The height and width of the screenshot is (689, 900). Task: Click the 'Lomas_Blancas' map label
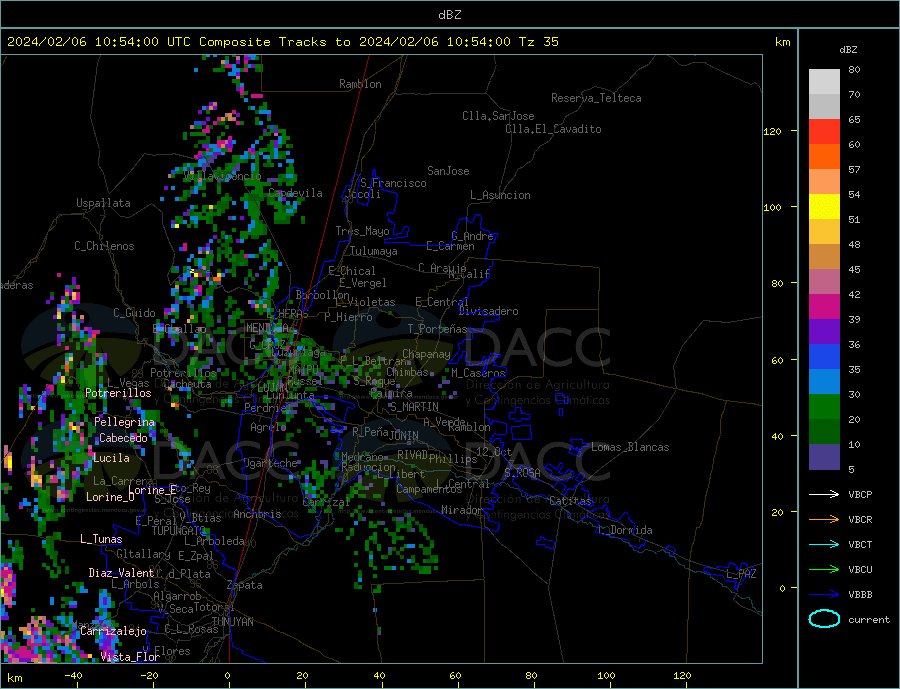click(630, 447)
